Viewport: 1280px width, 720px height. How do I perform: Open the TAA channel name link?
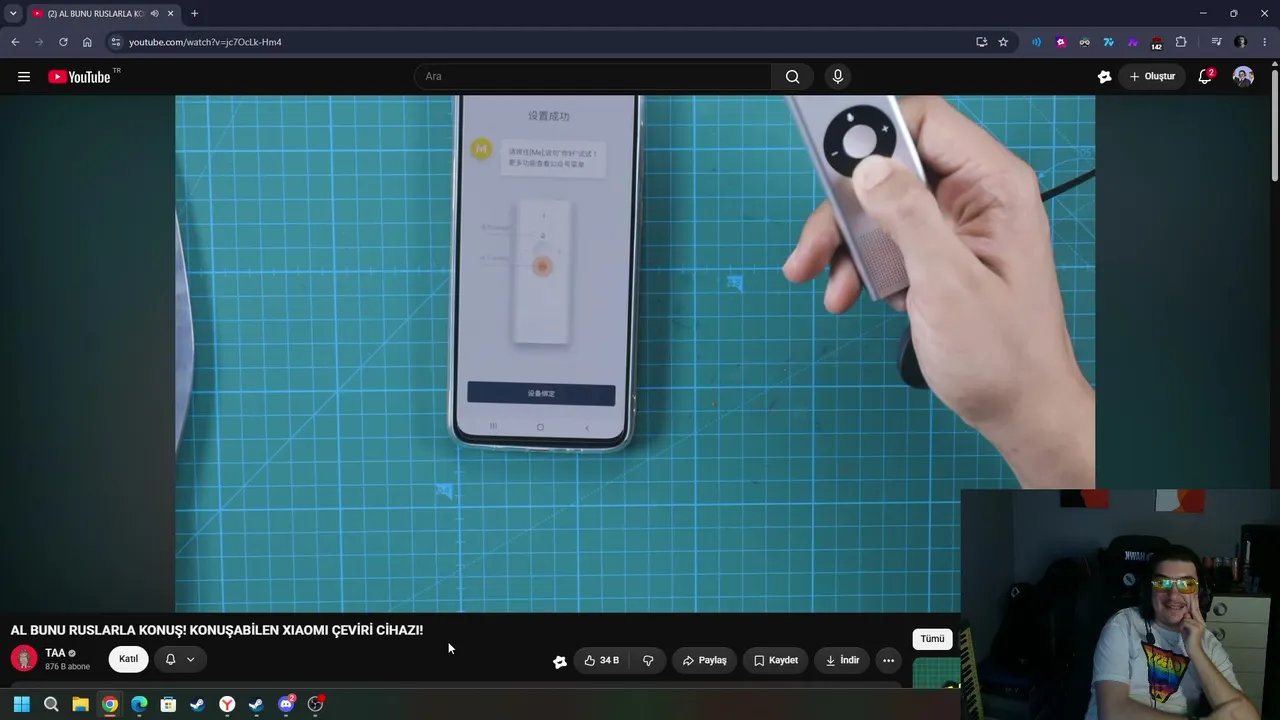coord(55,653)
